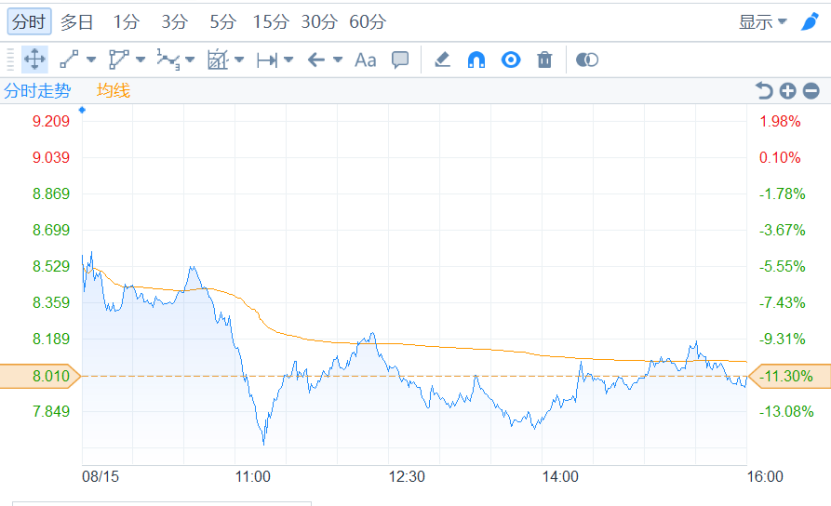Click the 8.010 current price marker
The width and height of the screenshot is (831, 506).
point(40,376)
